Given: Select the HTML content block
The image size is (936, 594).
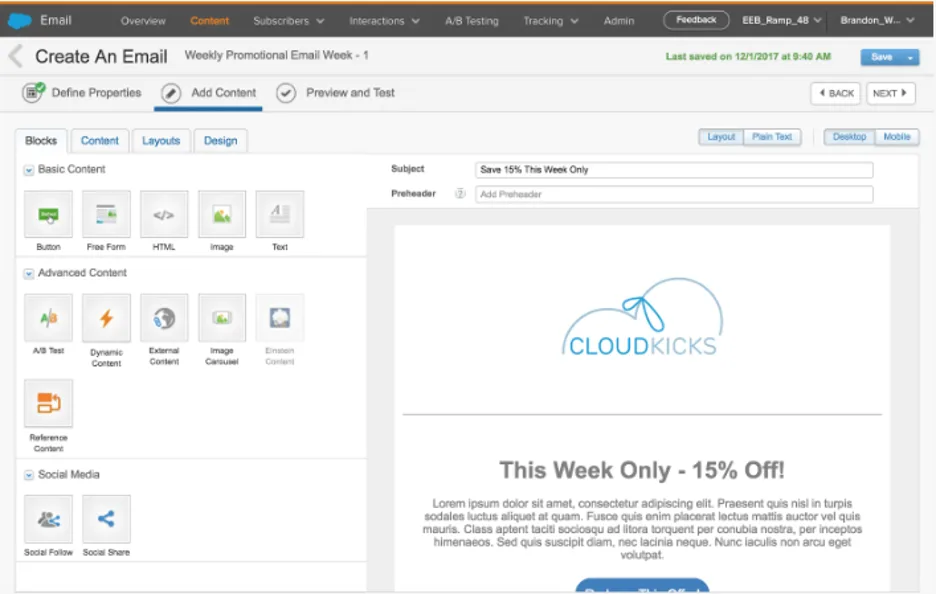Looking at the screenshot, I should click(x=164, y=214).
